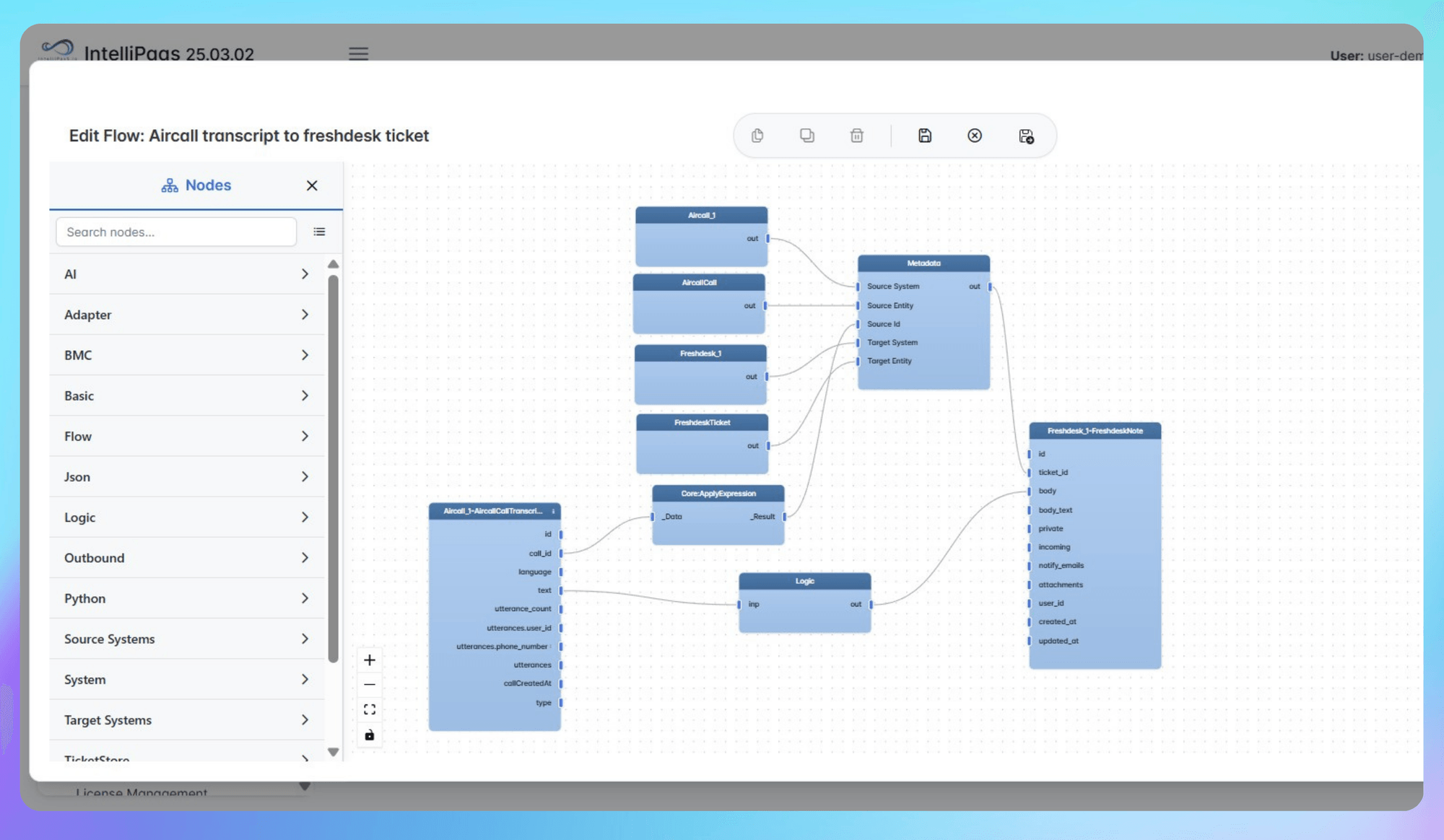Expand the Json node category
Screen dimensions: 1444x840
pos(186,476)
